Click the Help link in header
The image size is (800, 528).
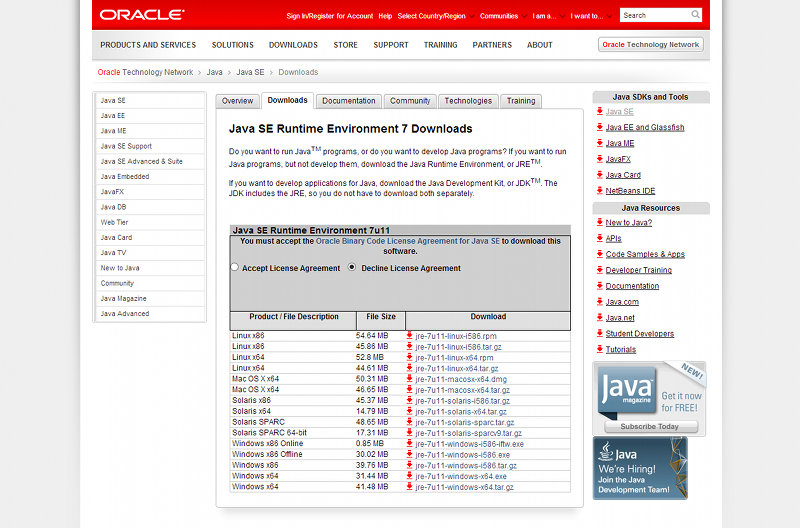(385, 16)
